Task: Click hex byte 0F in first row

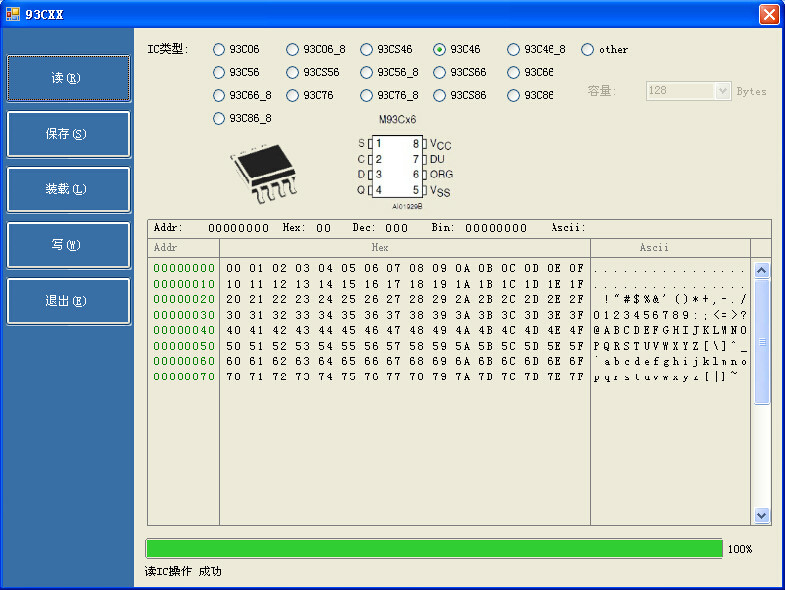Action: 577,268
